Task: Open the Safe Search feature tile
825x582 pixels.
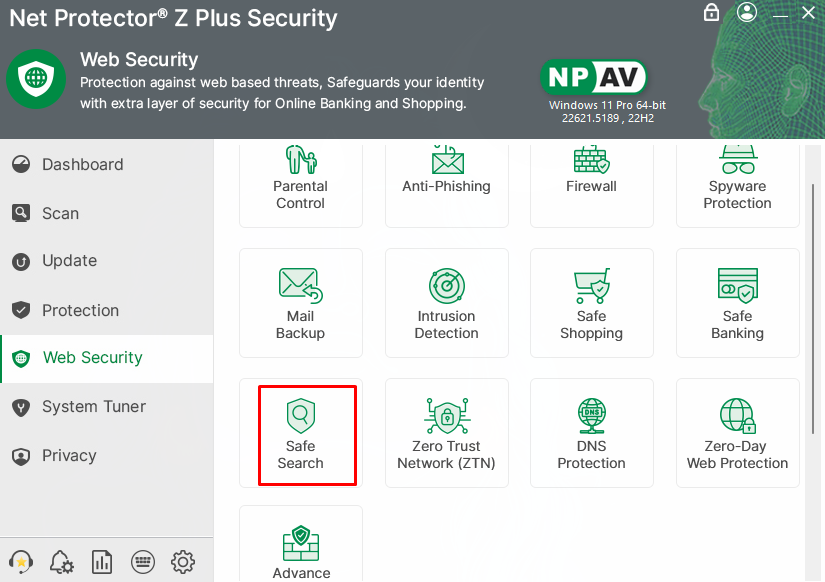Action: point(300,433)
